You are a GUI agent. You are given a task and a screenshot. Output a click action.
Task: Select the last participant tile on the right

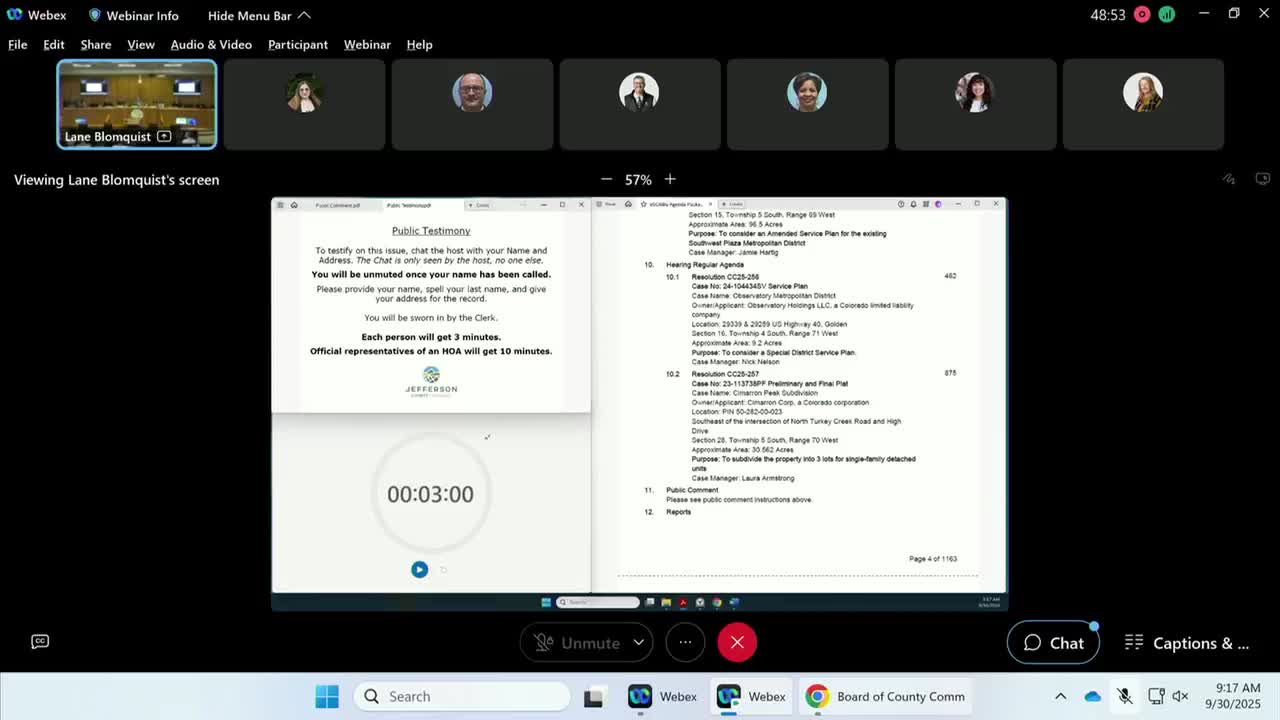(x=1143, y=105)
